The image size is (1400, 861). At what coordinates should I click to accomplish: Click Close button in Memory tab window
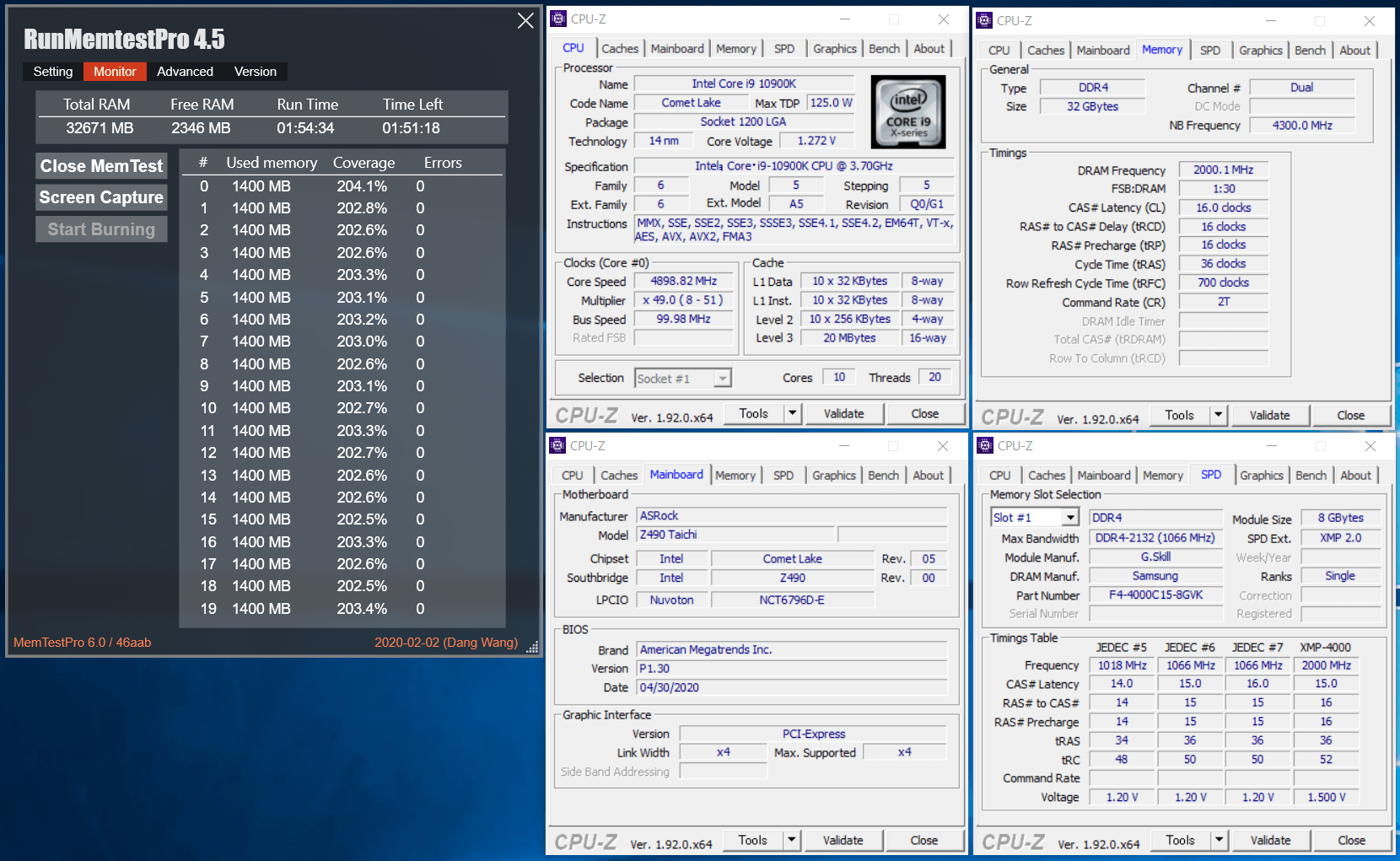pos(1351,415)
